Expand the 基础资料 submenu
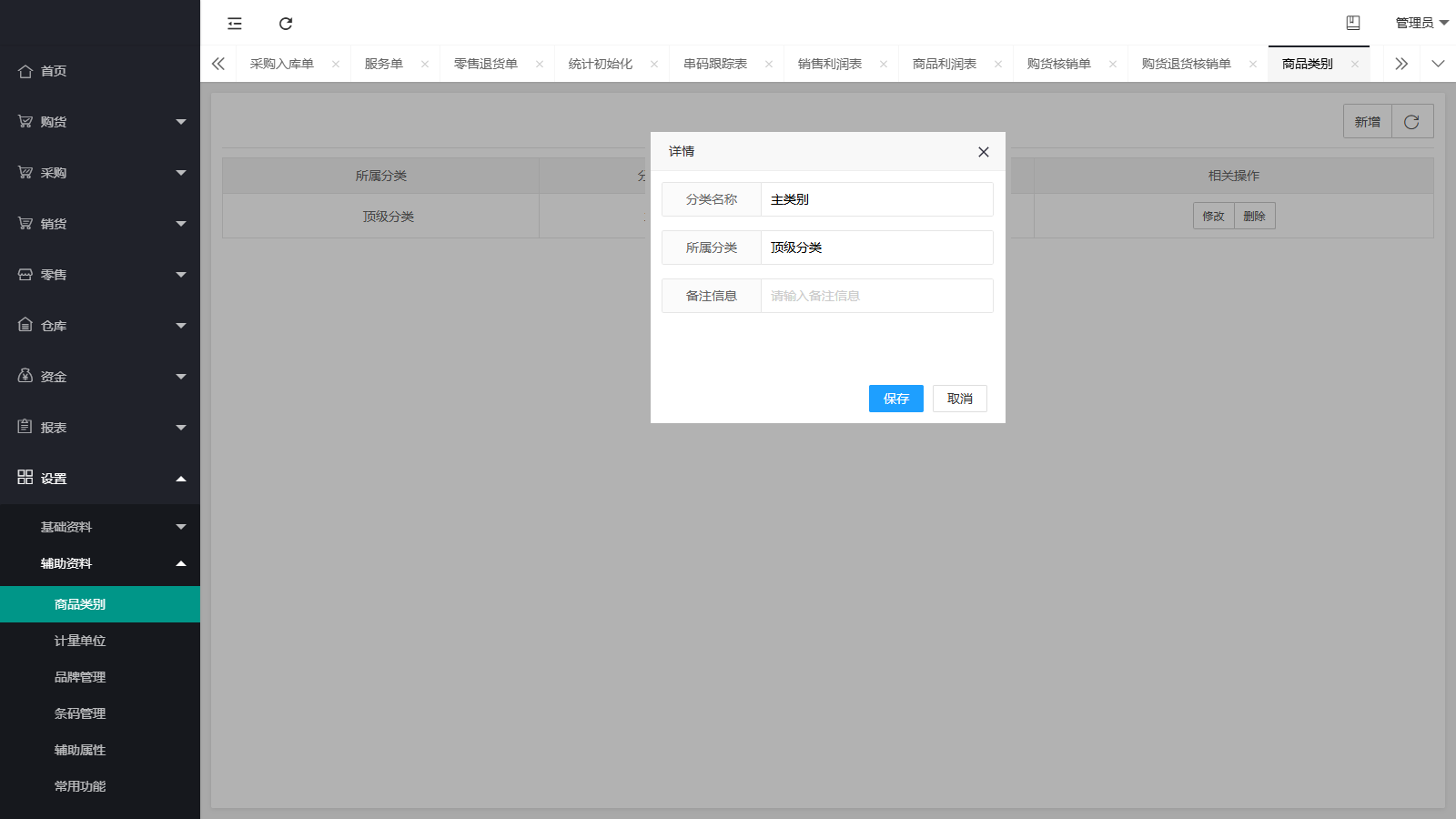The height and width of the screenshot is (819, 1456). click(100, 526)
